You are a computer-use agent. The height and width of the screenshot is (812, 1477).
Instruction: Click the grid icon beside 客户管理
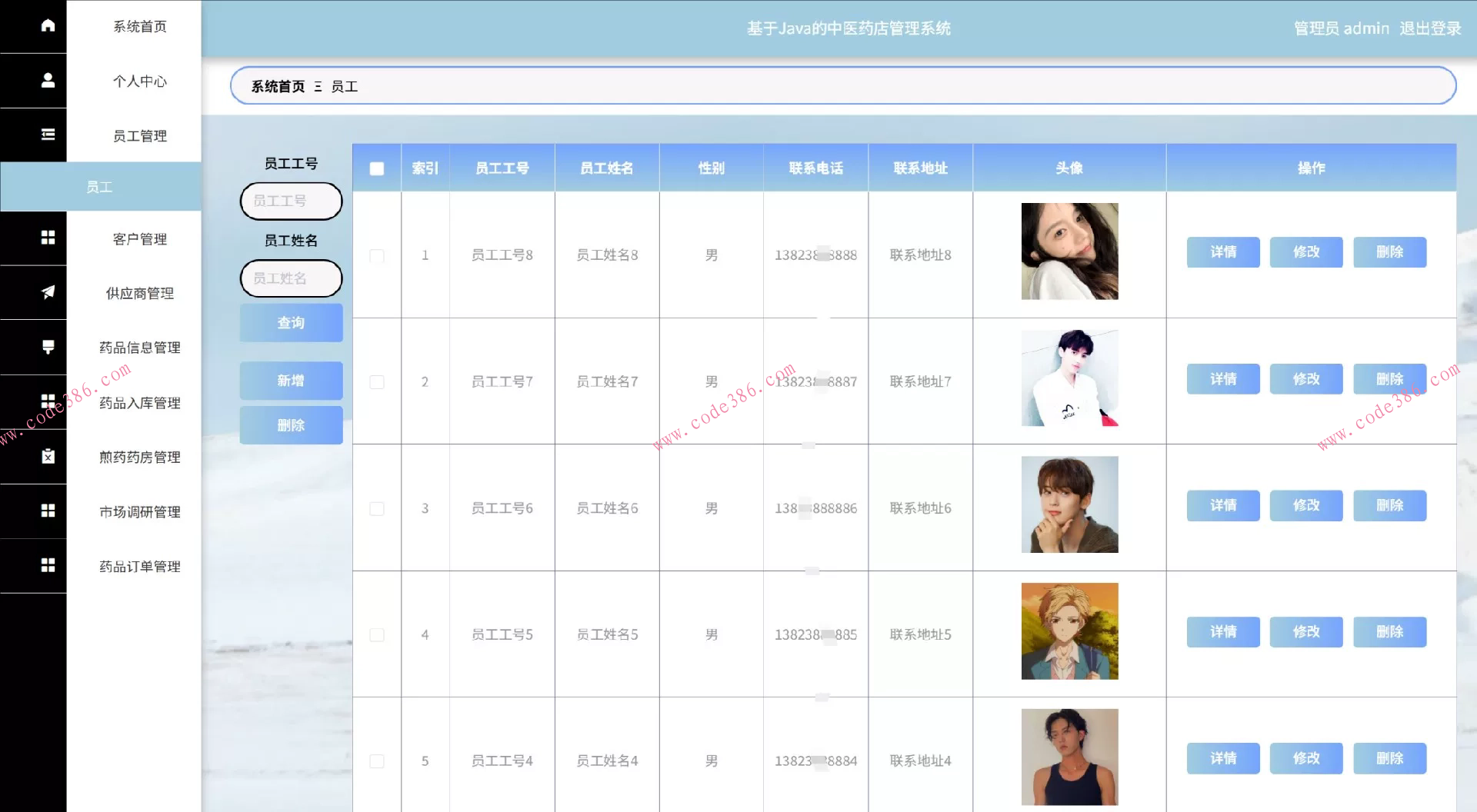click(48, 238)
